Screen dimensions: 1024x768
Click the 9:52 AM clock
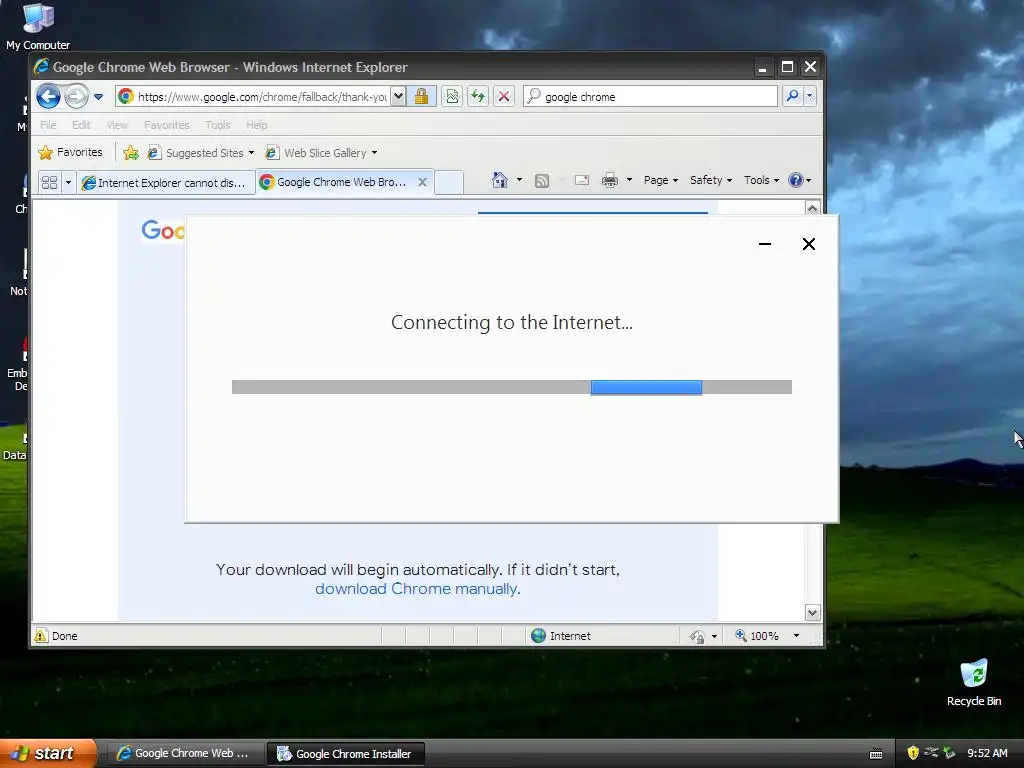(x=987, y=753)
